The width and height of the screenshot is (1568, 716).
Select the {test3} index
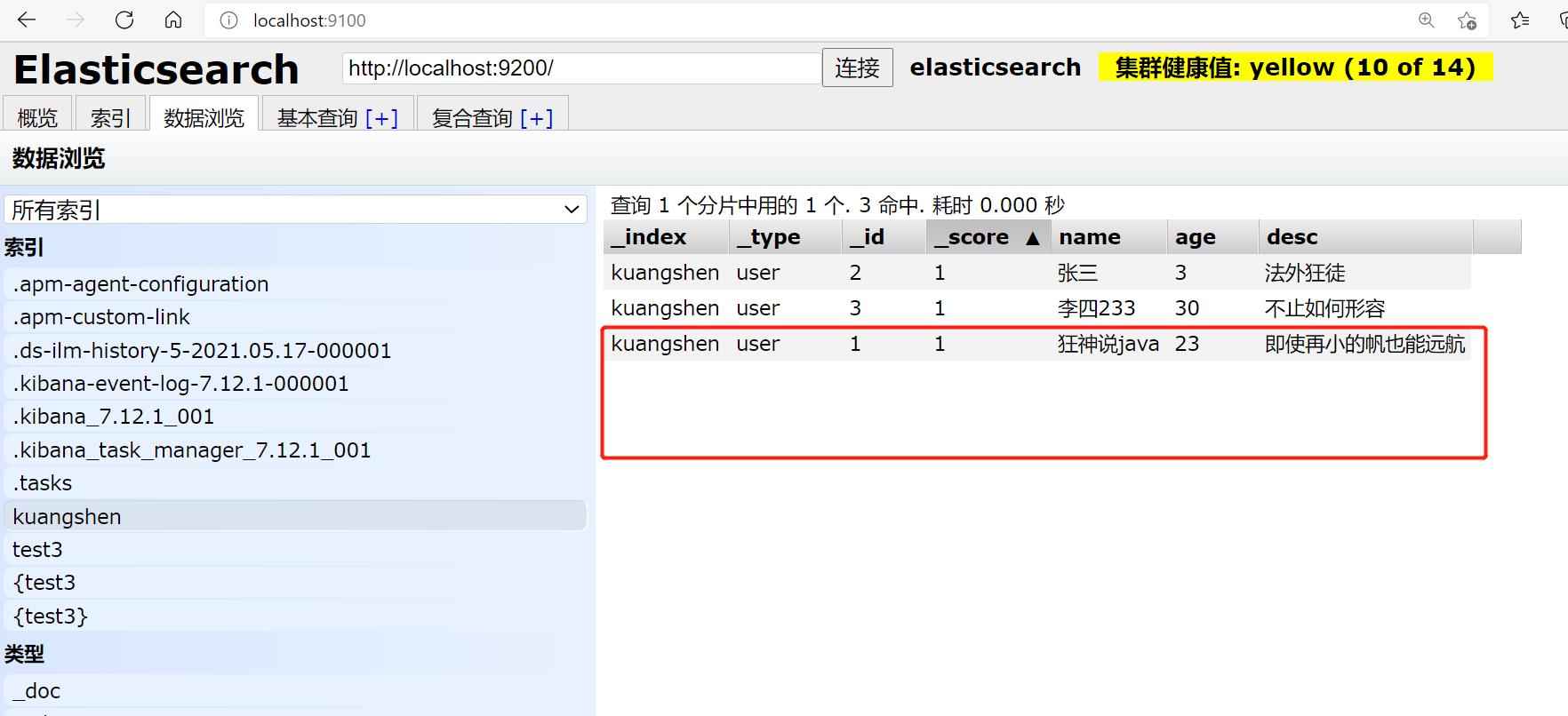295,616
